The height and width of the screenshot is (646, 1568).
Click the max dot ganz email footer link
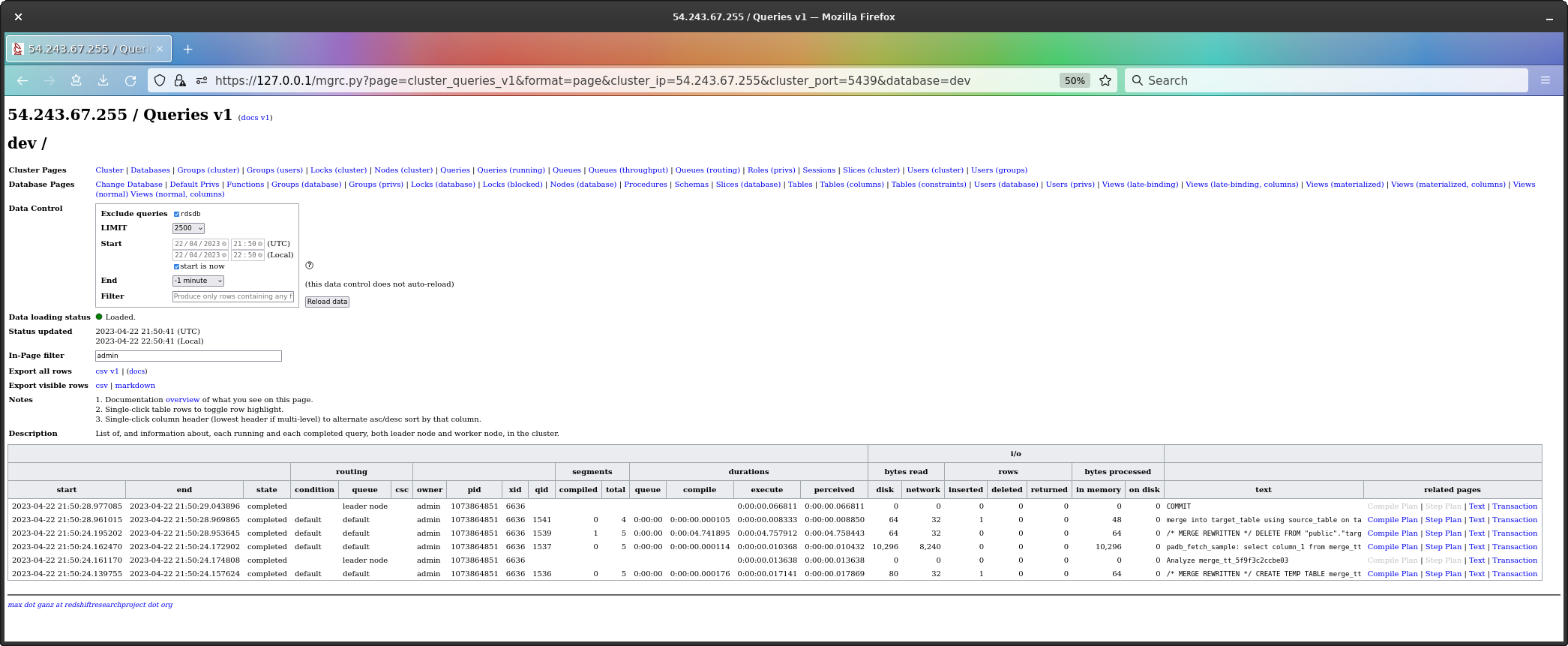(x=90, y=605)
